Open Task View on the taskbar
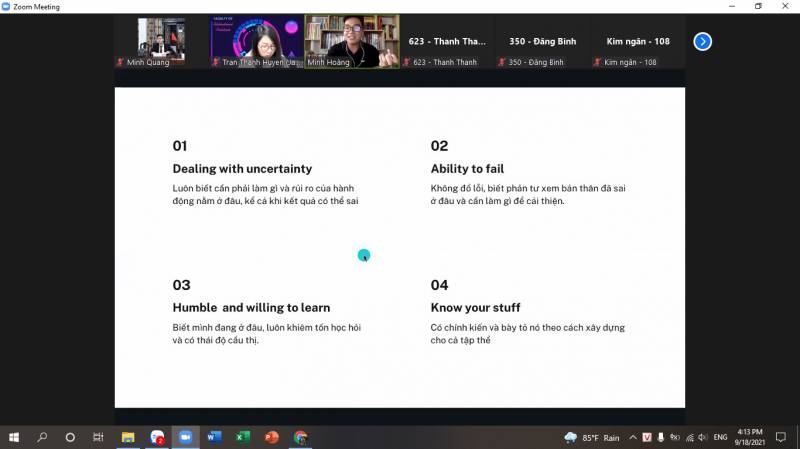Image resolution: width=800 pixels, height=449 pixels. click(98, 437)
